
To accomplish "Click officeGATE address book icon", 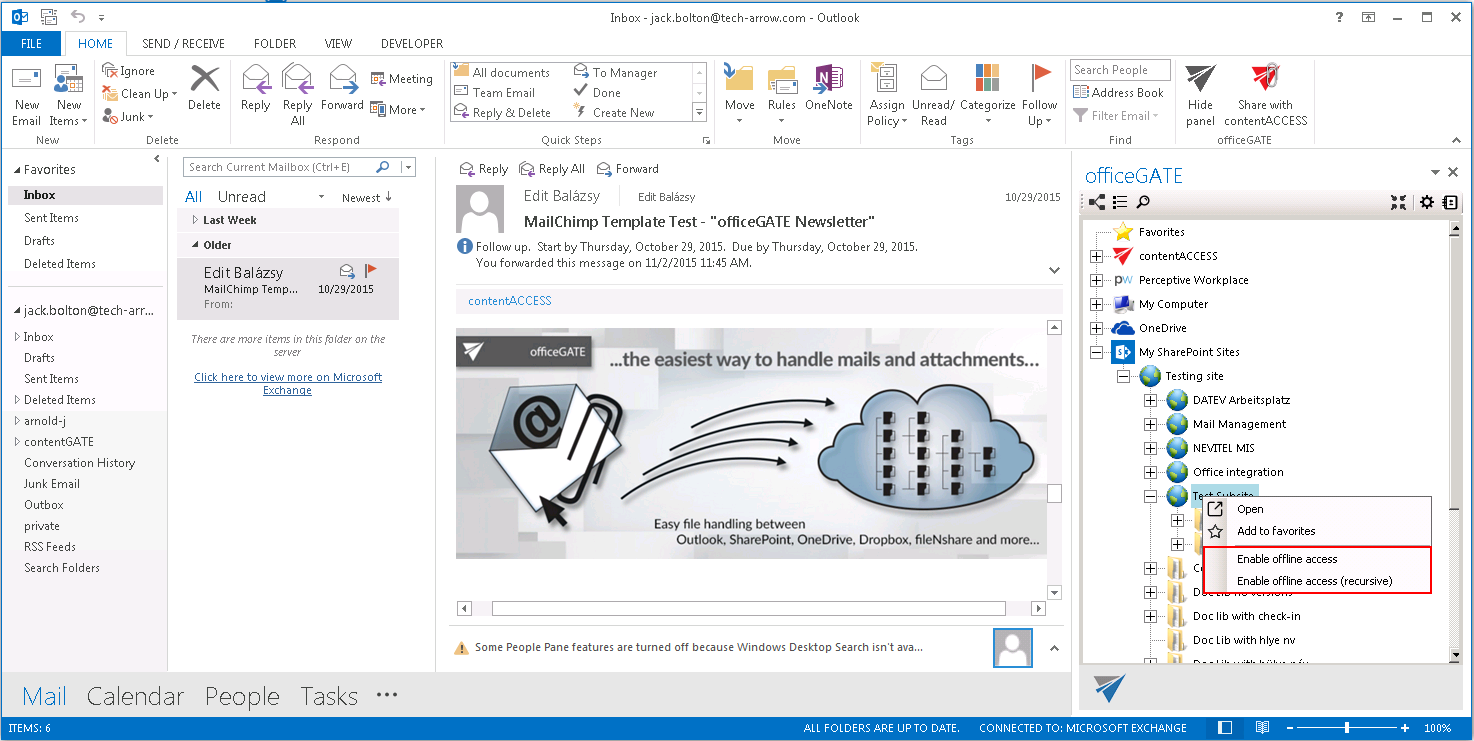I will pyautogui.click(x=1449, y=203).
